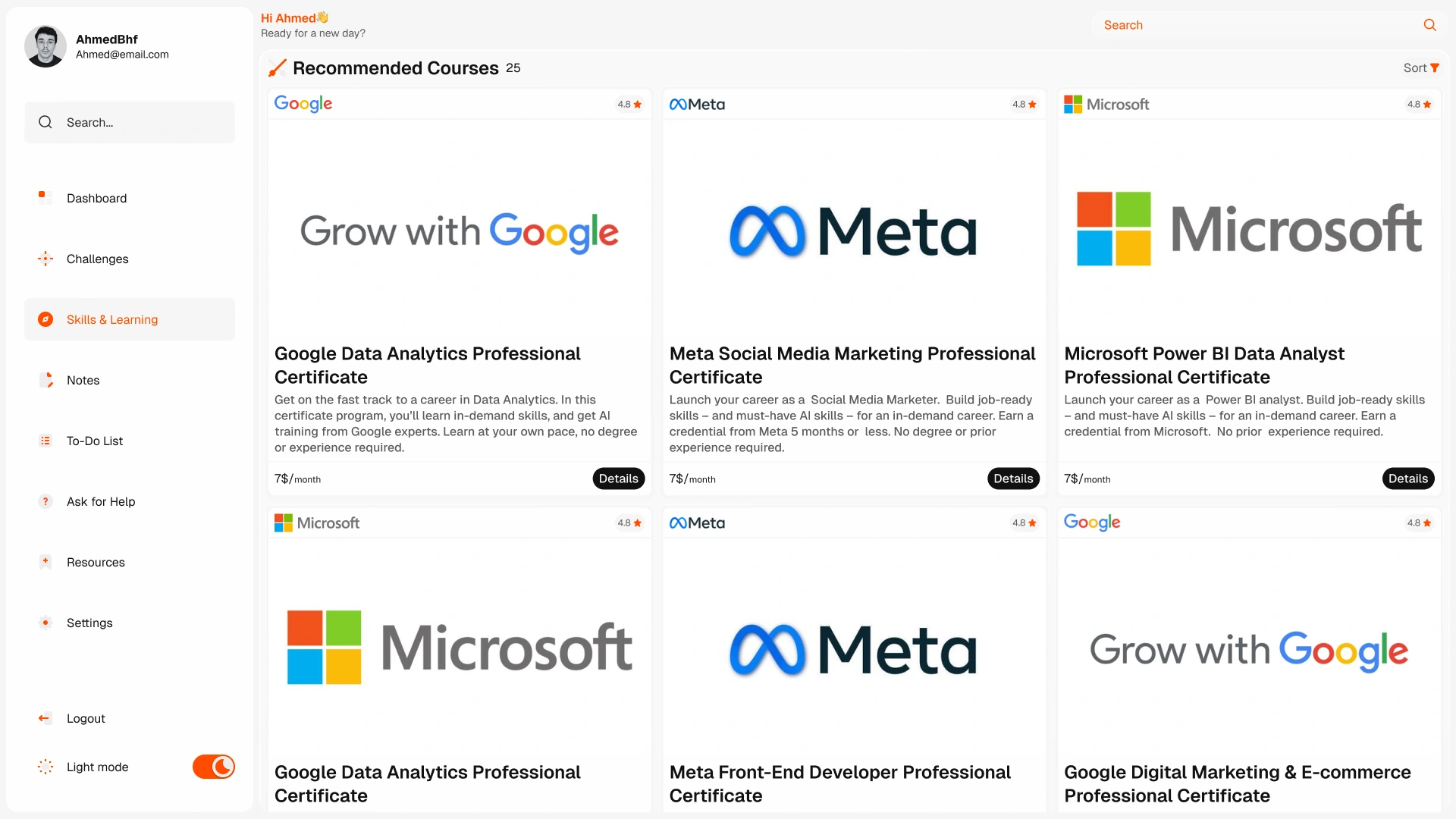Click Meta logo on Front-End Developer card header
1456x819 pixels.
pyautogui.click(x=697, y=523)
